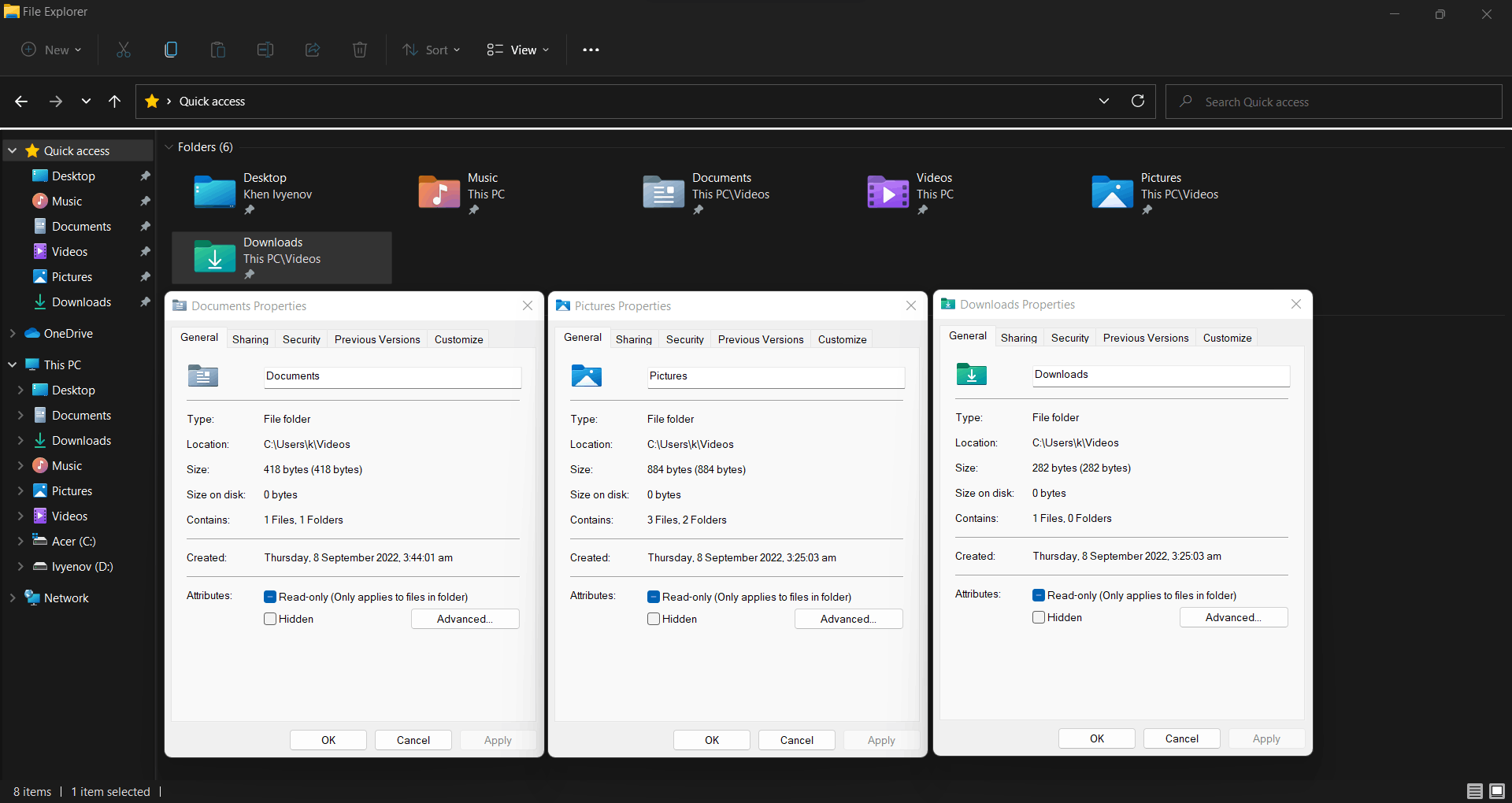Toggle Read-only in Documents Properties

(270, 597)
